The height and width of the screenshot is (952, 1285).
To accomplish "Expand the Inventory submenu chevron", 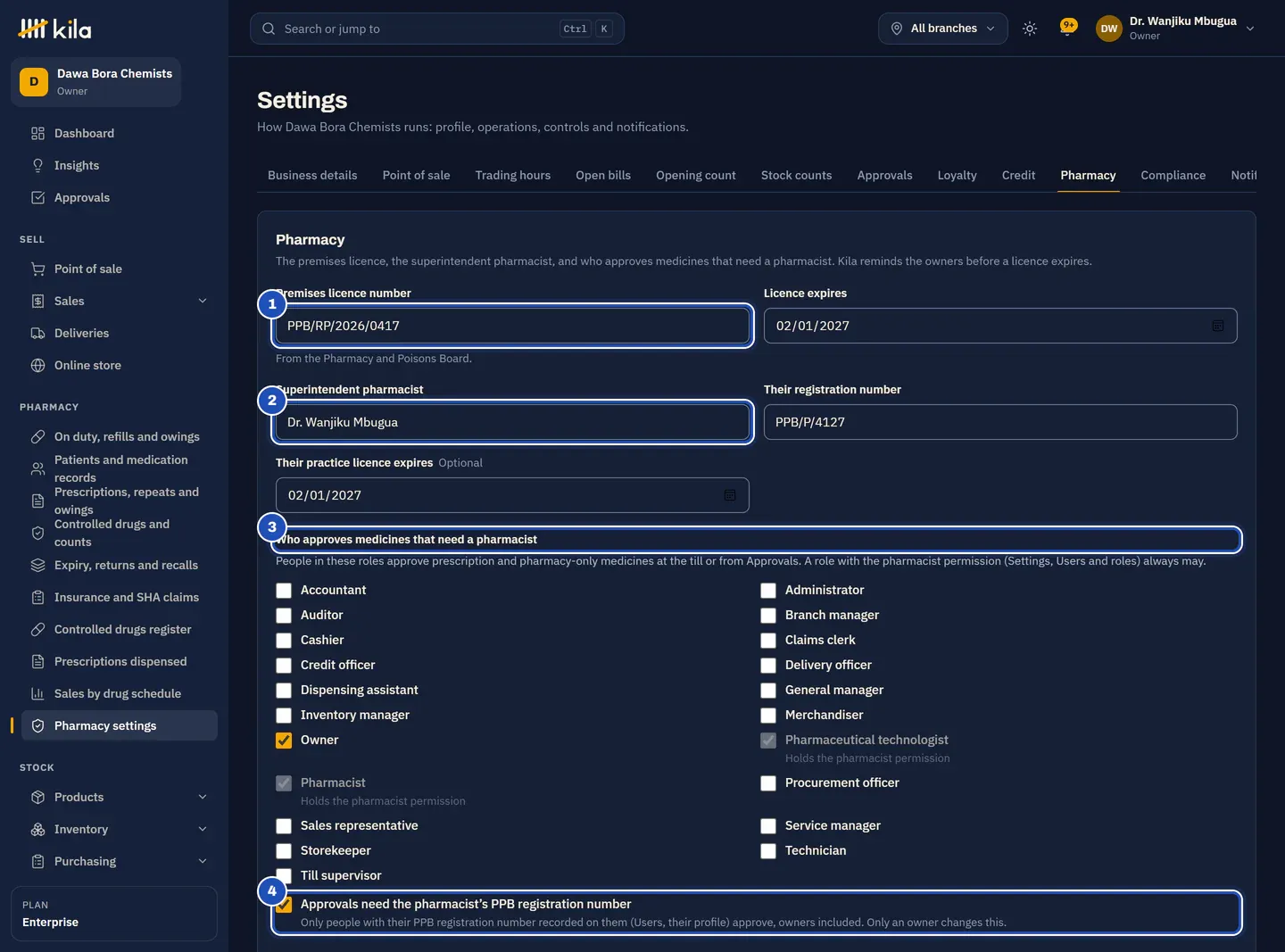I will click(203, 830).
